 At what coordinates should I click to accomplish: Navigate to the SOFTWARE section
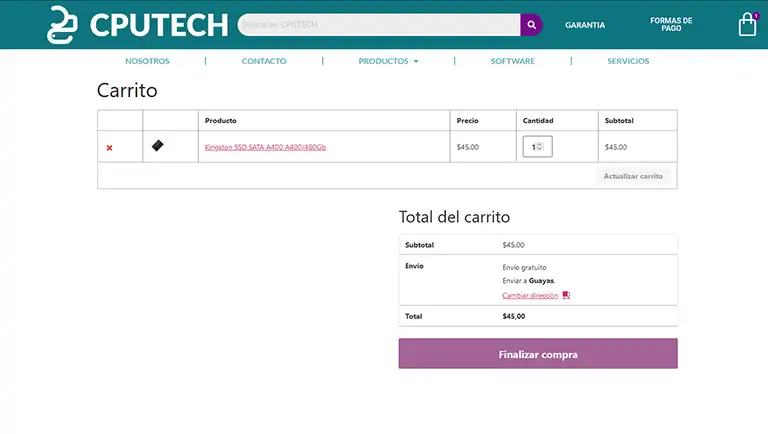(x=512, y=61)
